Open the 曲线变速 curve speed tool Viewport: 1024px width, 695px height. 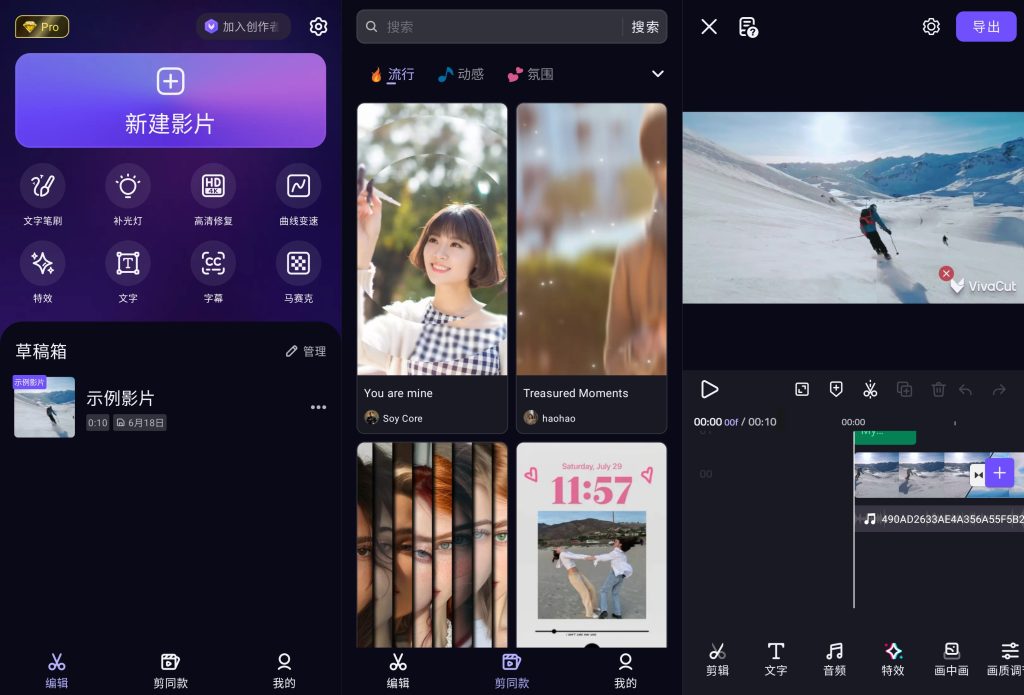coord(298,195)
